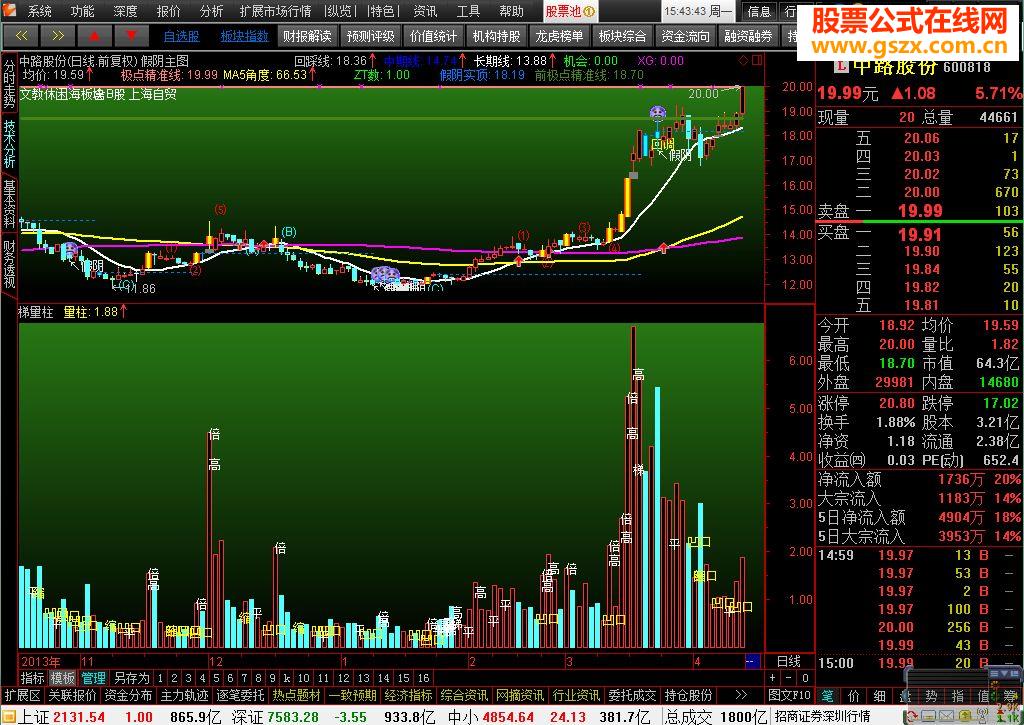Switch to the 基本资料 side tab
This screenshot has height=725, width=1024.
point(9,204)
